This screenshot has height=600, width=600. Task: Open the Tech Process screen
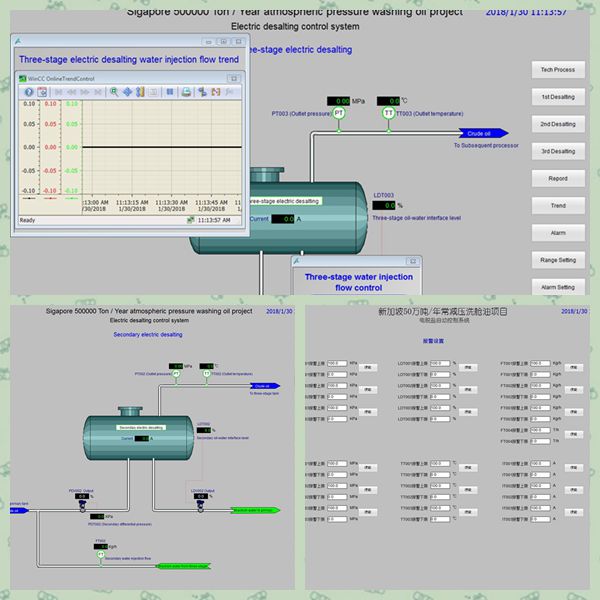click(x=557, y=70)
